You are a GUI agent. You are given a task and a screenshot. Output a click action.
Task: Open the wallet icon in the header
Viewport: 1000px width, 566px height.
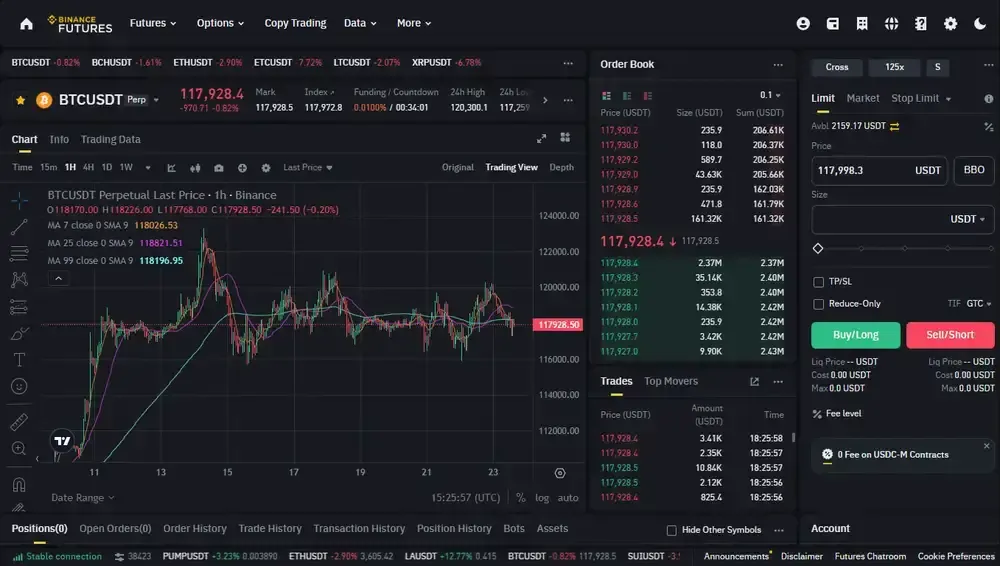pos(832,24)
